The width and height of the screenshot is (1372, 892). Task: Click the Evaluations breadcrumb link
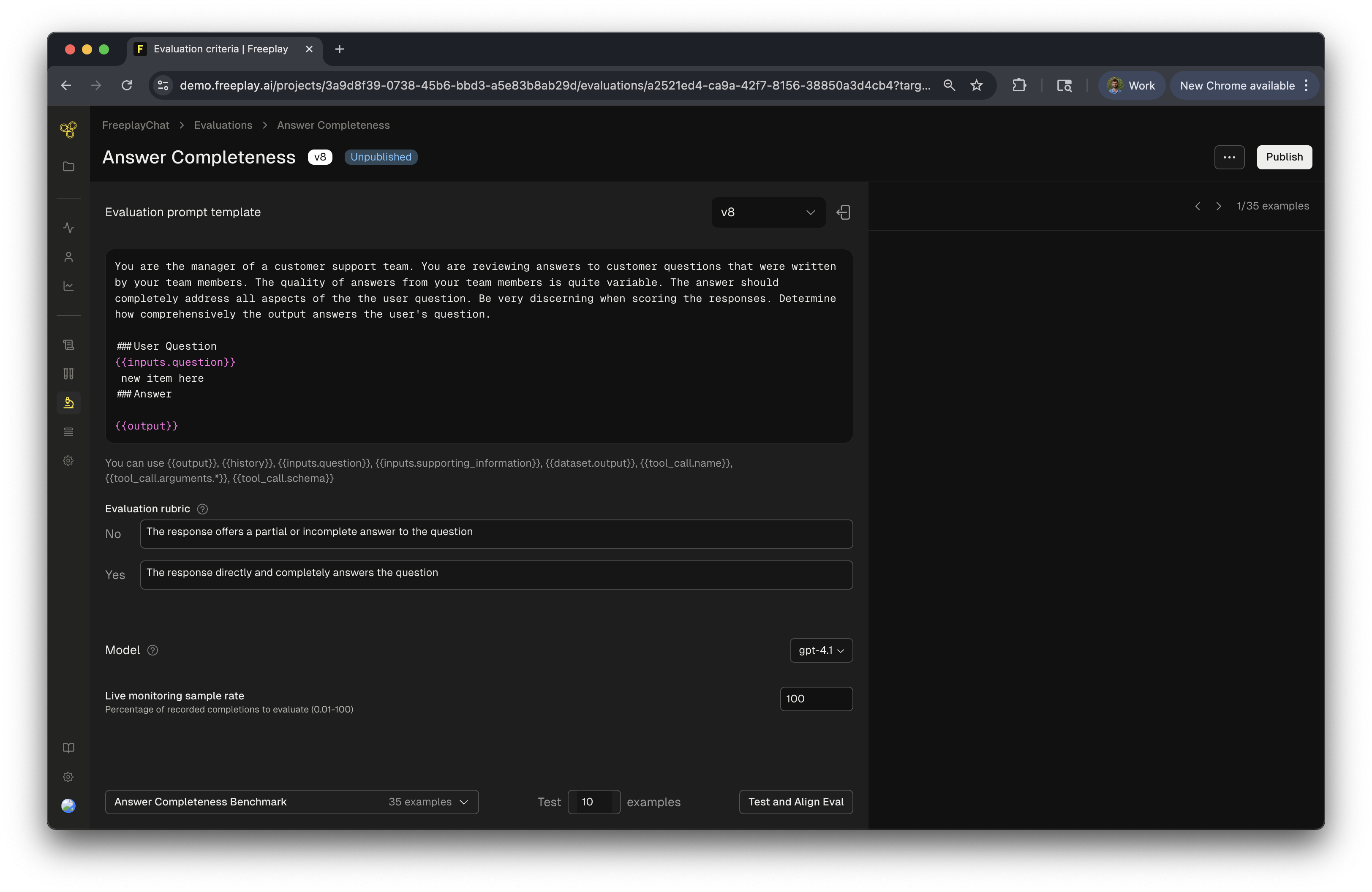coord(223,125)
